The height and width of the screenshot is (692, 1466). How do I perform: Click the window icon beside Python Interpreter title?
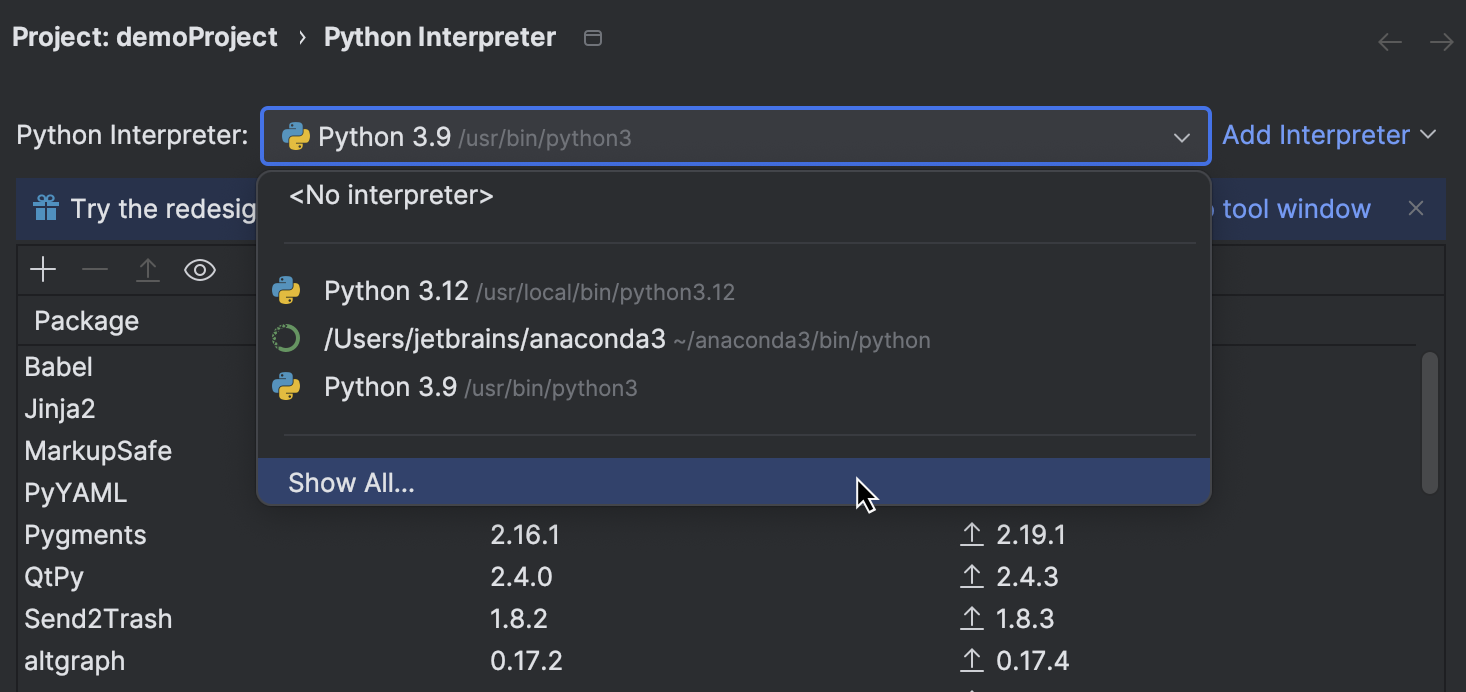pyautogui.click(x=593, y=38)
